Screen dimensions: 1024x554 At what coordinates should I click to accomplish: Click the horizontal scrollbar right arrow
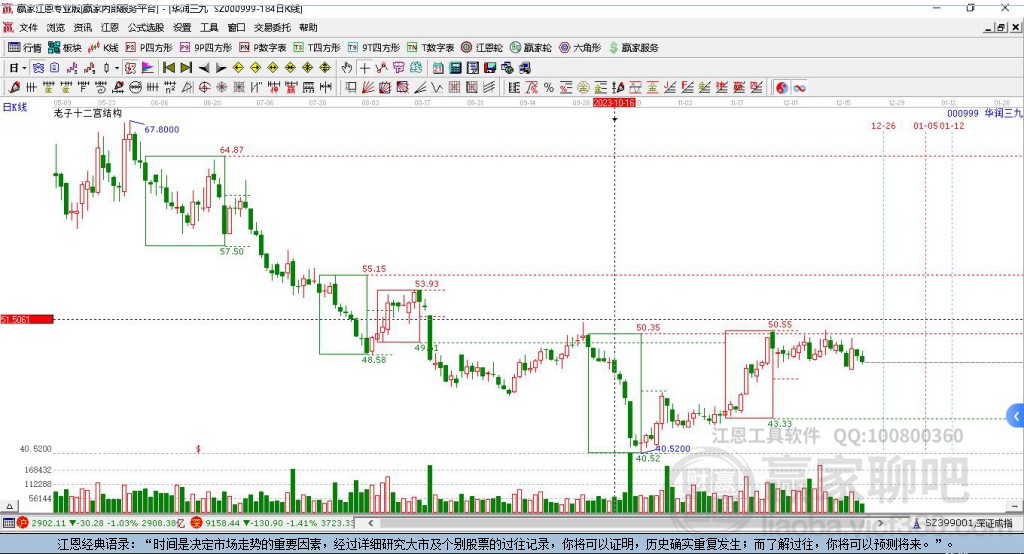880,523
